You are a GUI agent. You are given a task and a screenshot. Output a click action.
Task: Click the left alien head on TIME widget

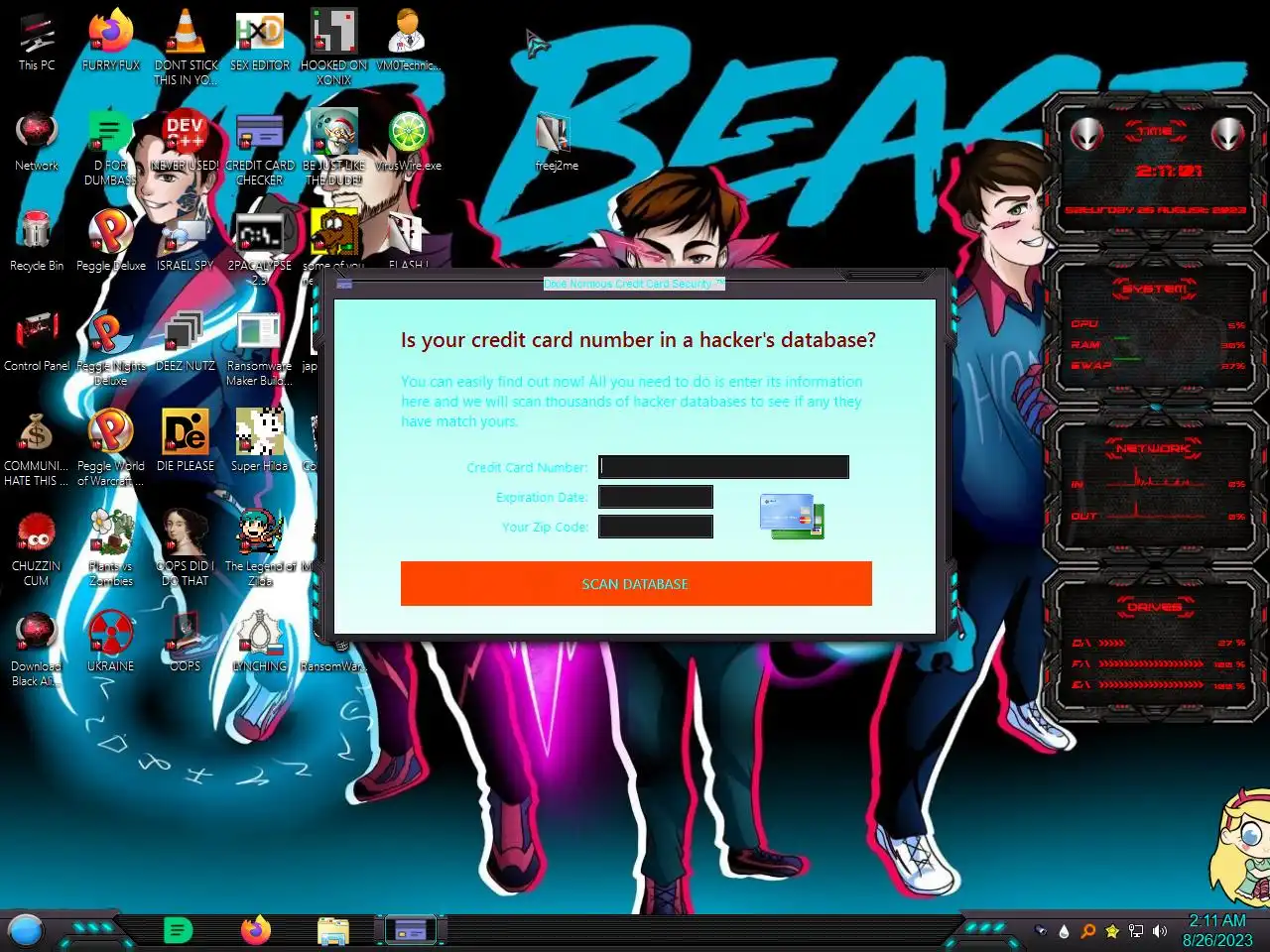(1087, 133)
